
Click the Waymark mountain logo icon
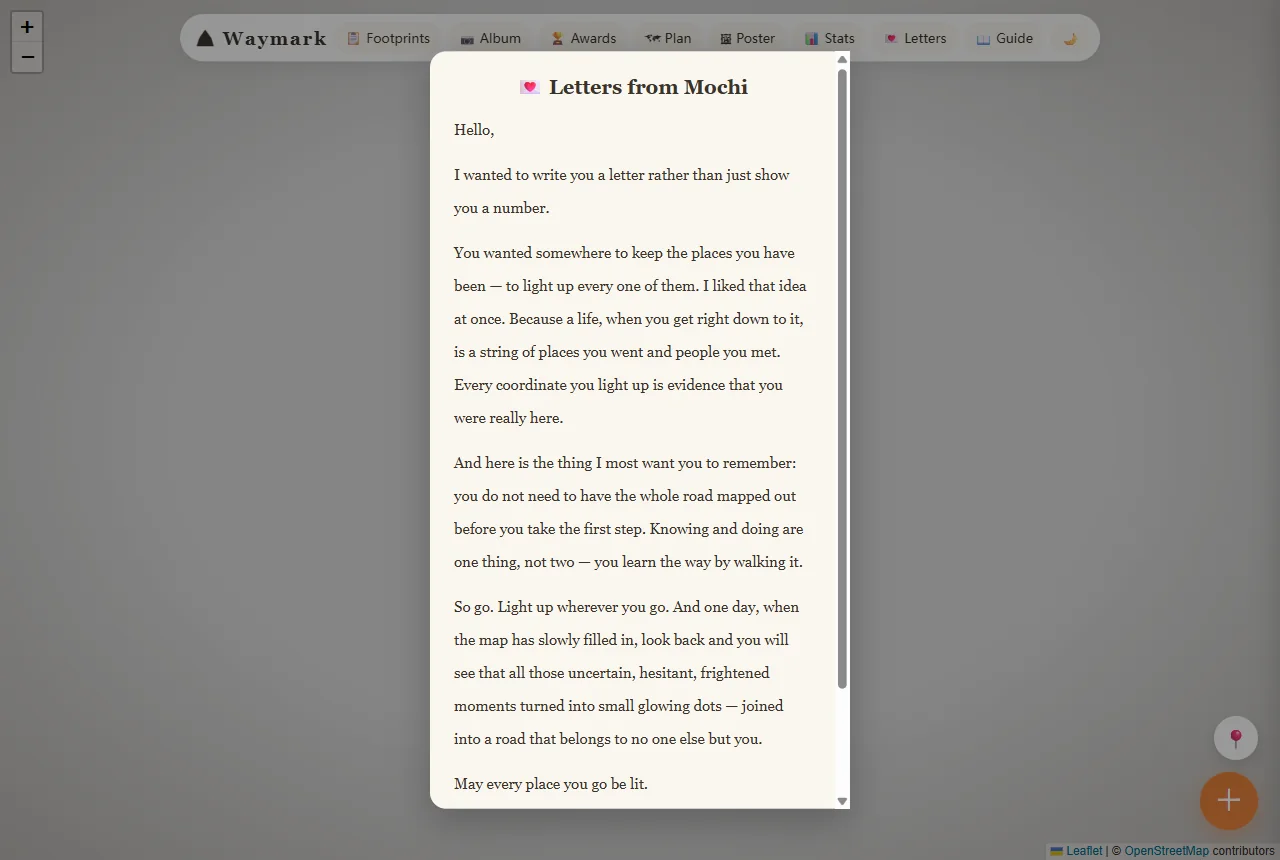click(x=205, y=38)
